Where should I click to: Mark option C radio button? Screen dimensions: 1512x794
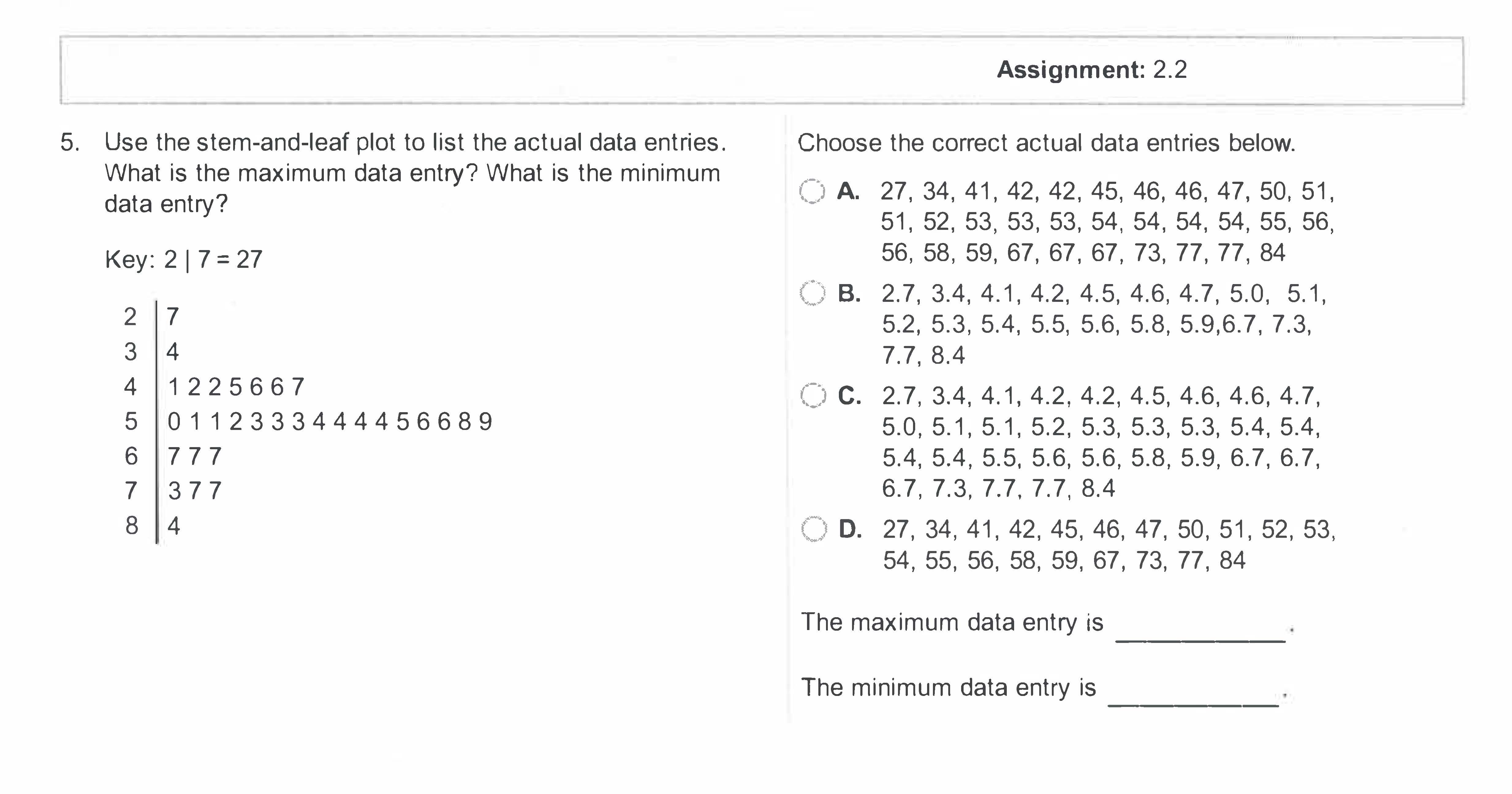(813, 395)
